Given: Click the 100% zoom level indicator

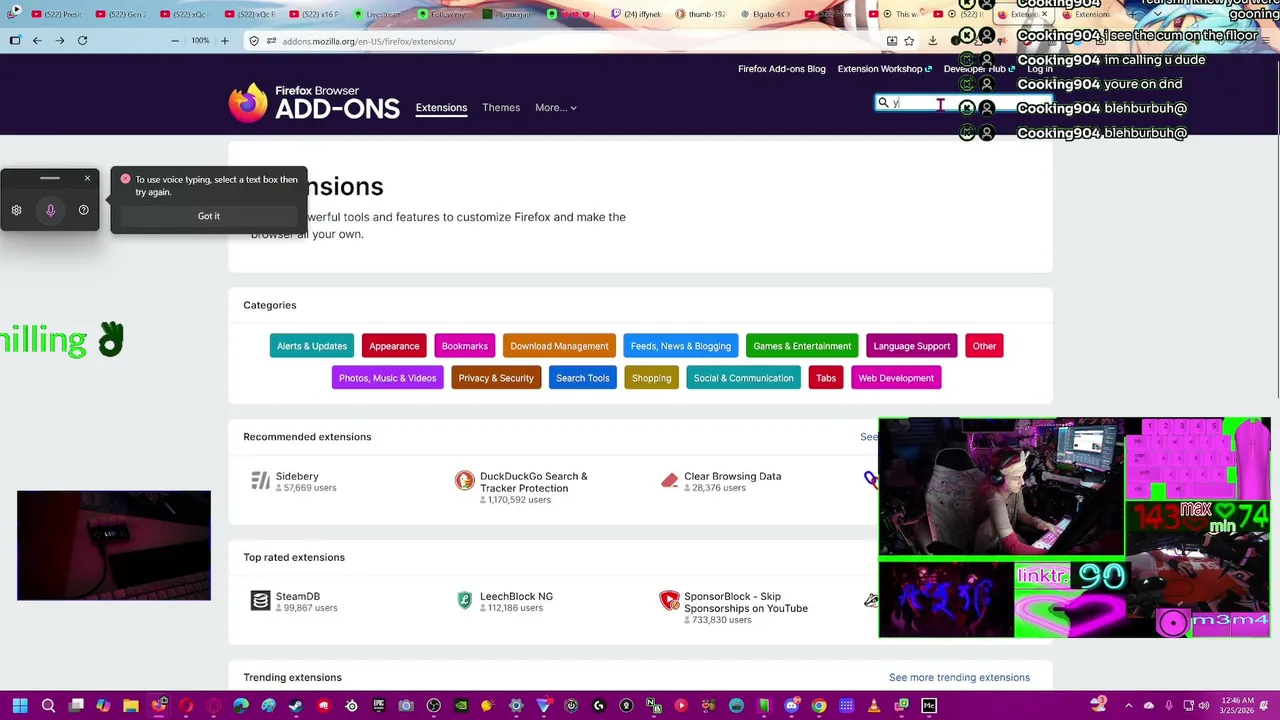Looking at the screenshot, I should click(200, 41).
